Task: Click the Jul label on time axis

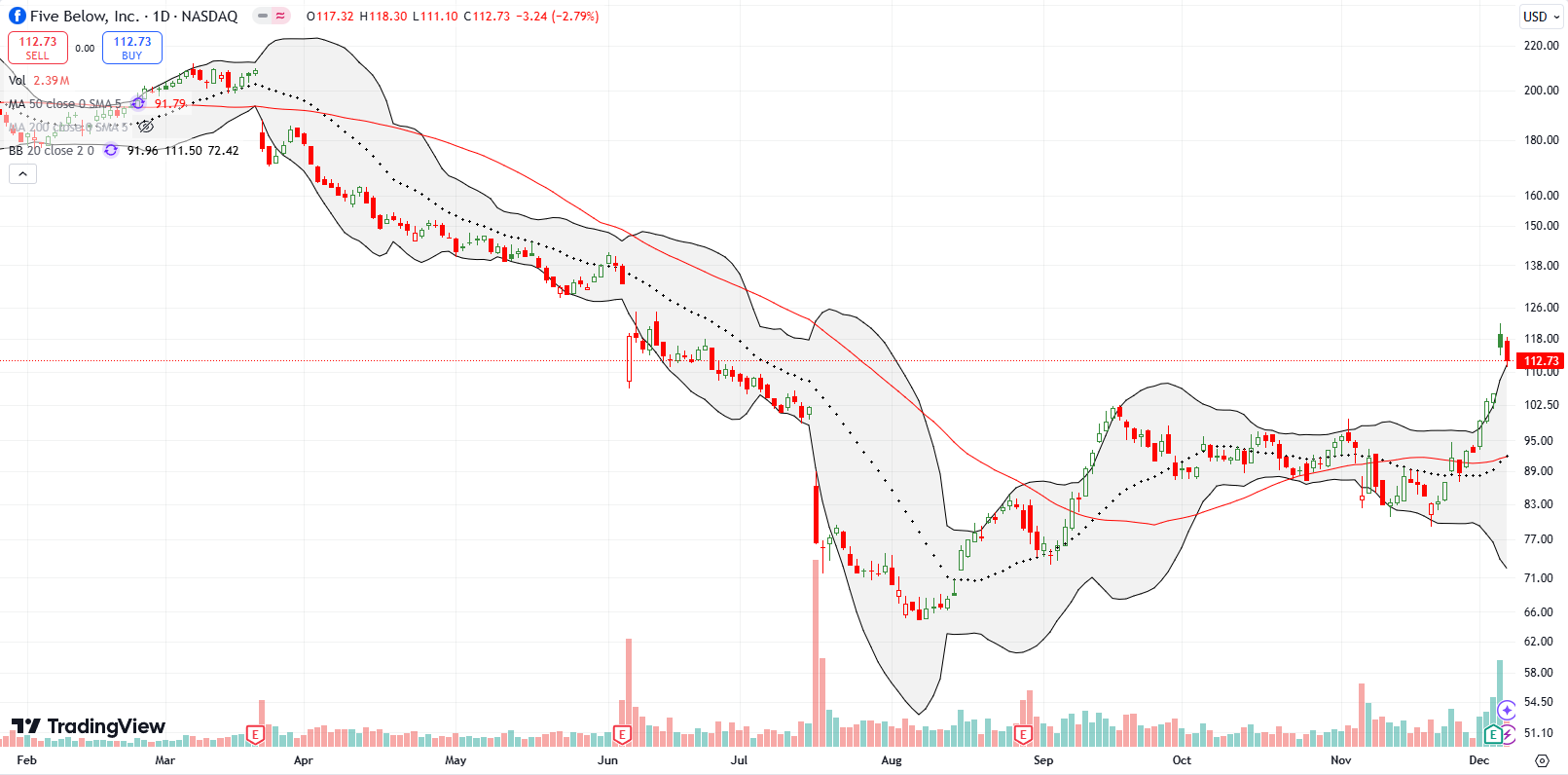Action: [739, 760]
